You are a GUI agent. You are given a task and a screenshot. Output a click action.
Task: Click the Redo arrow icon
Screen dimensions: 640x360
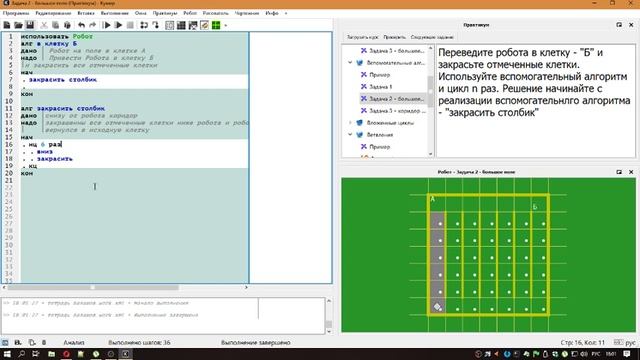pos(93,25)
